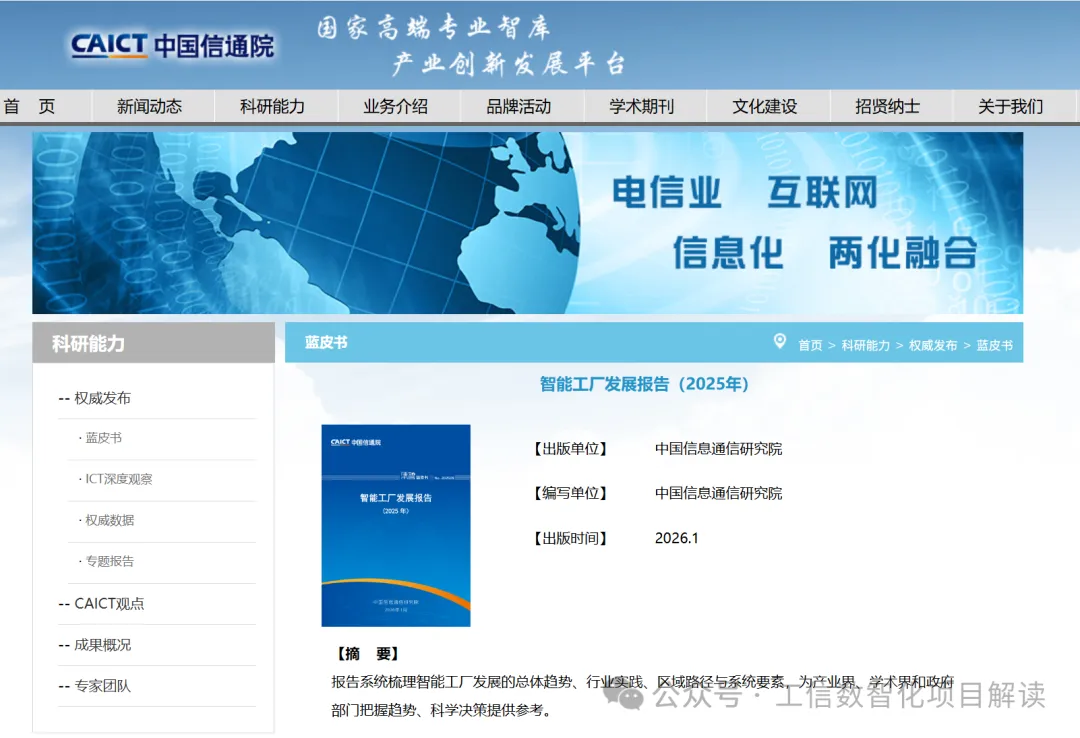
Task: Select 专家团队 in the sidebar
Action: [102, 686]
